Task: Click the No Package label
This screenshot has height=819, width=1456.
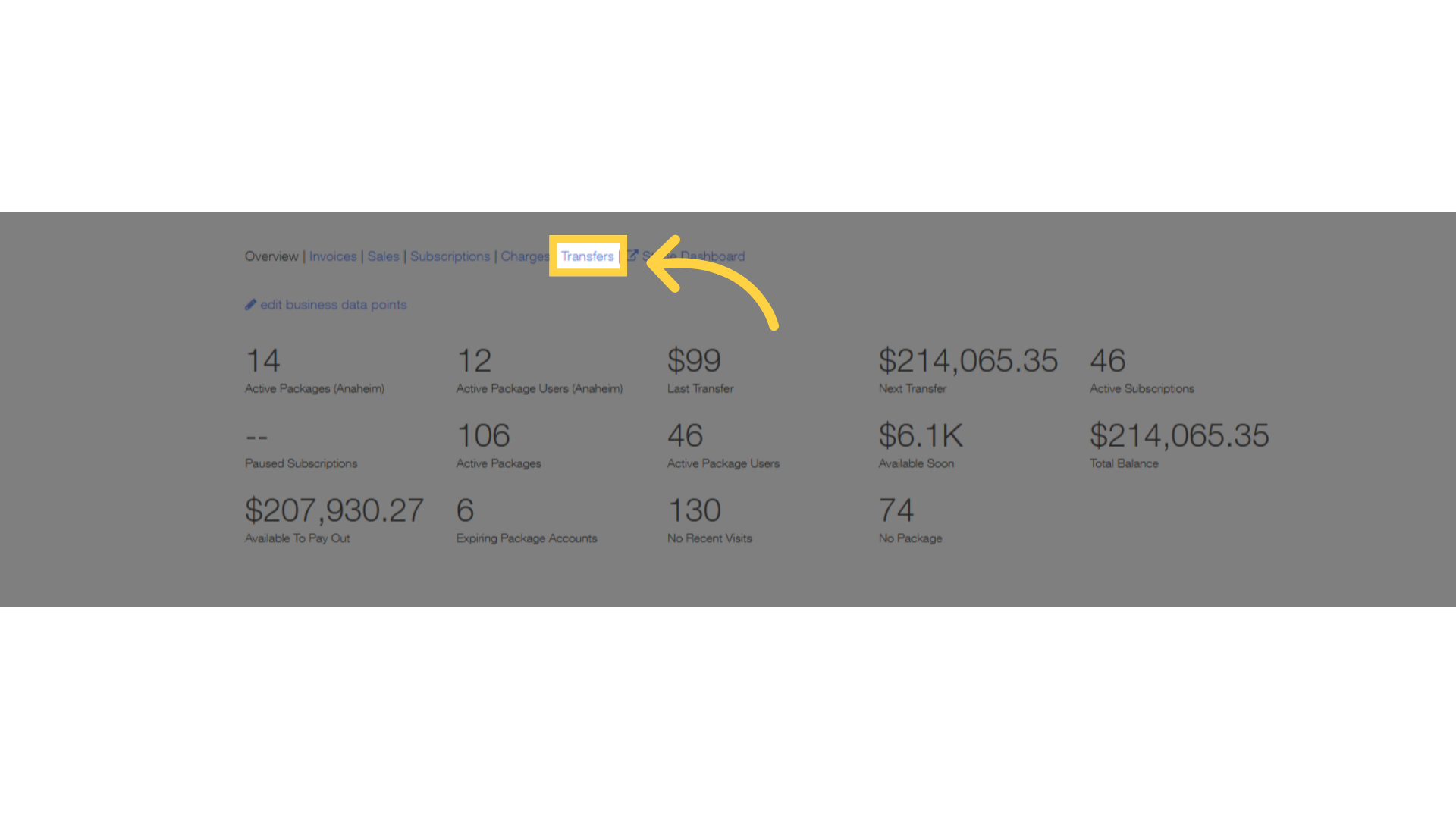Action: tap(910, 538)
